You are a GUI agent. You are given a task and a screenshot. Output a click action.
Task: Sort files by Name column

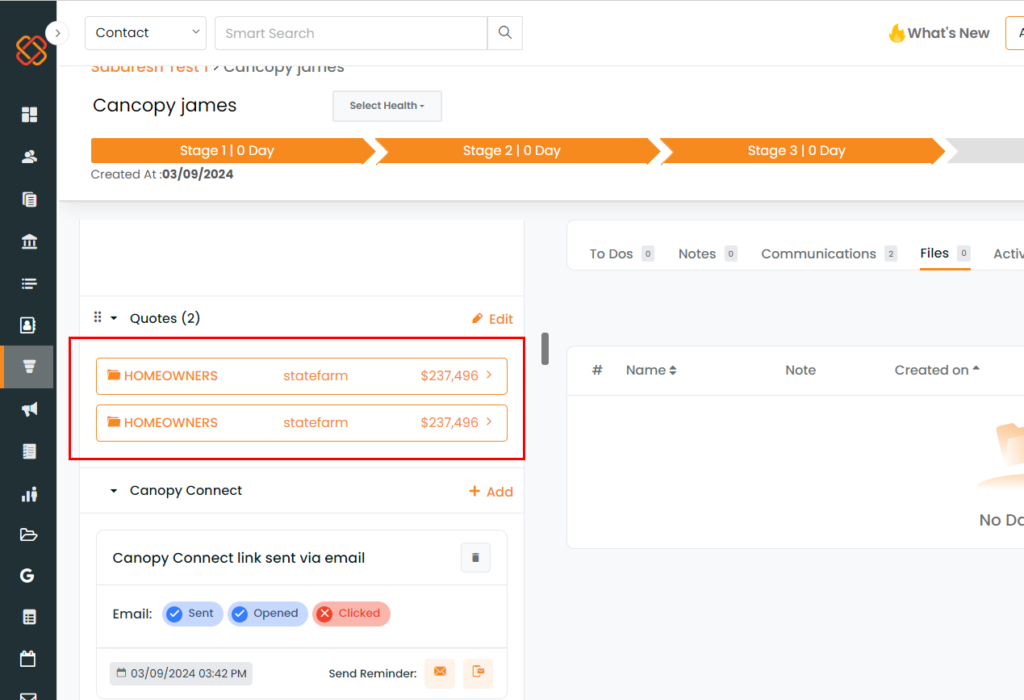point(651,370)
